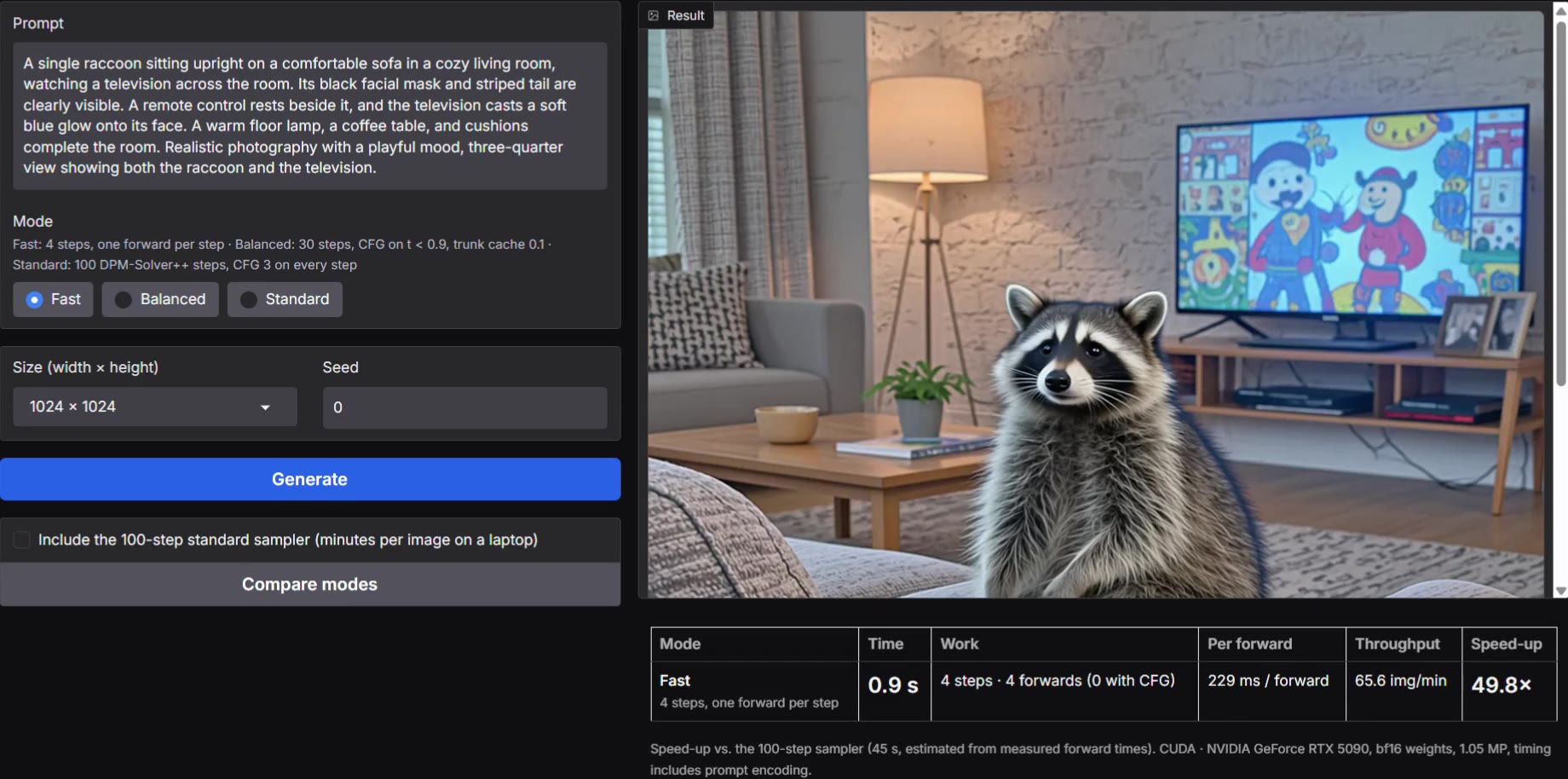Viewport: 1568px width, 779px height.
Task: Click the 0.9 s Time cell
Action: (x=894, y=691)
